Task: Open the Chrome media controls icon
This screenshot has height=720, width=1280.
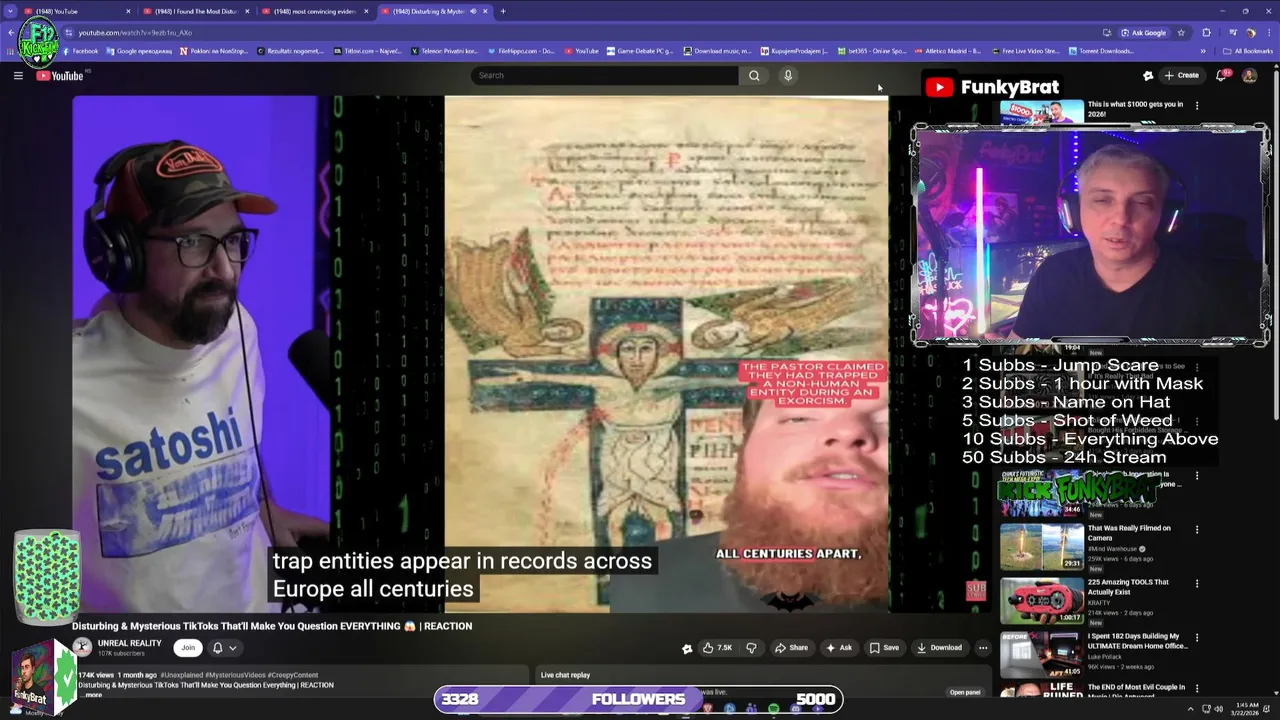Action: pos(1234,32)
